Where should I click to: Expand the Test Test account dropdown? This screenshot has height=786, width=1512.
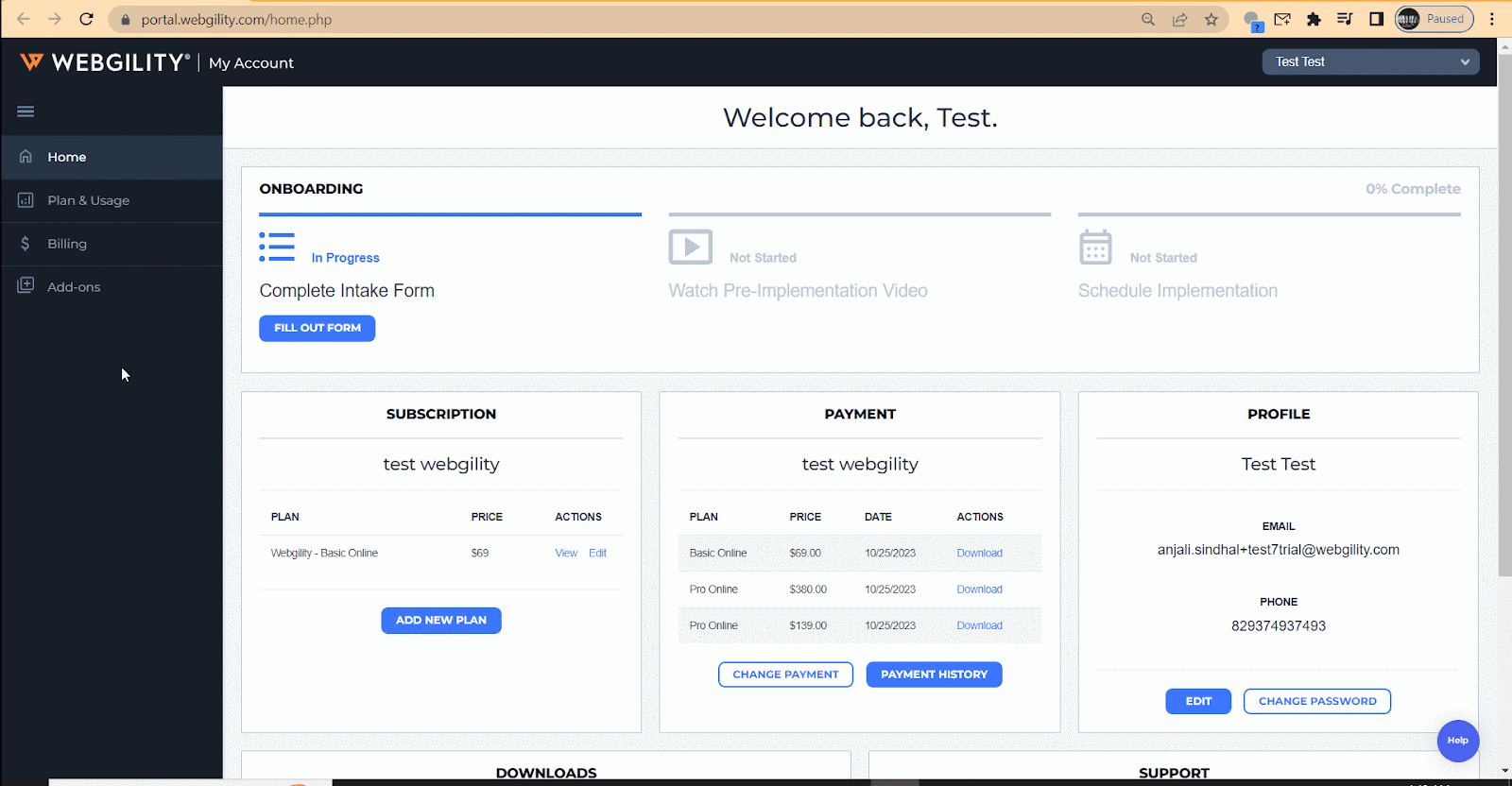point(1371,61)
